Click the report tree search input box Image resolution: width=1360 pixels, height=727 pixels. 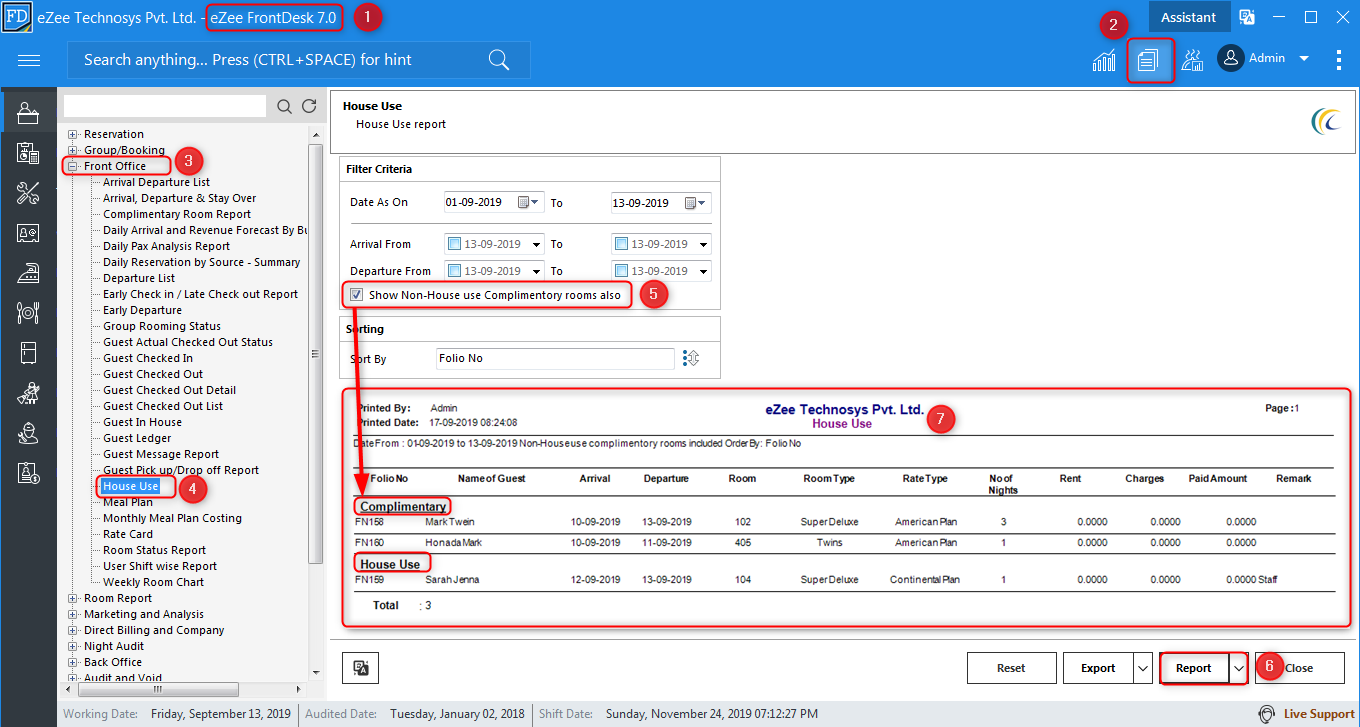(x=165, y=106)
